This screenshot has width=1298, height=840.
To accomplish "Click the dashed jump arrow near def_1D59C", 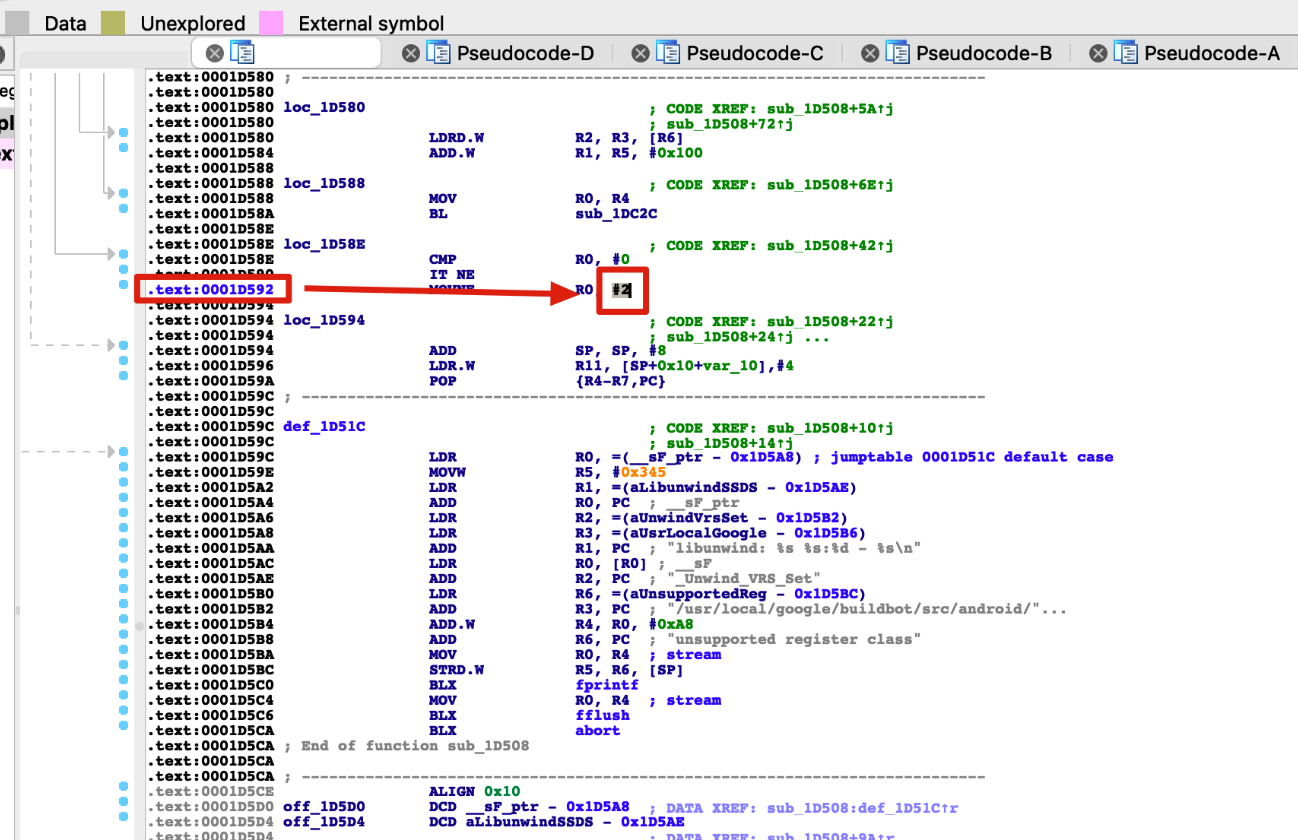I will coord(110,450).
